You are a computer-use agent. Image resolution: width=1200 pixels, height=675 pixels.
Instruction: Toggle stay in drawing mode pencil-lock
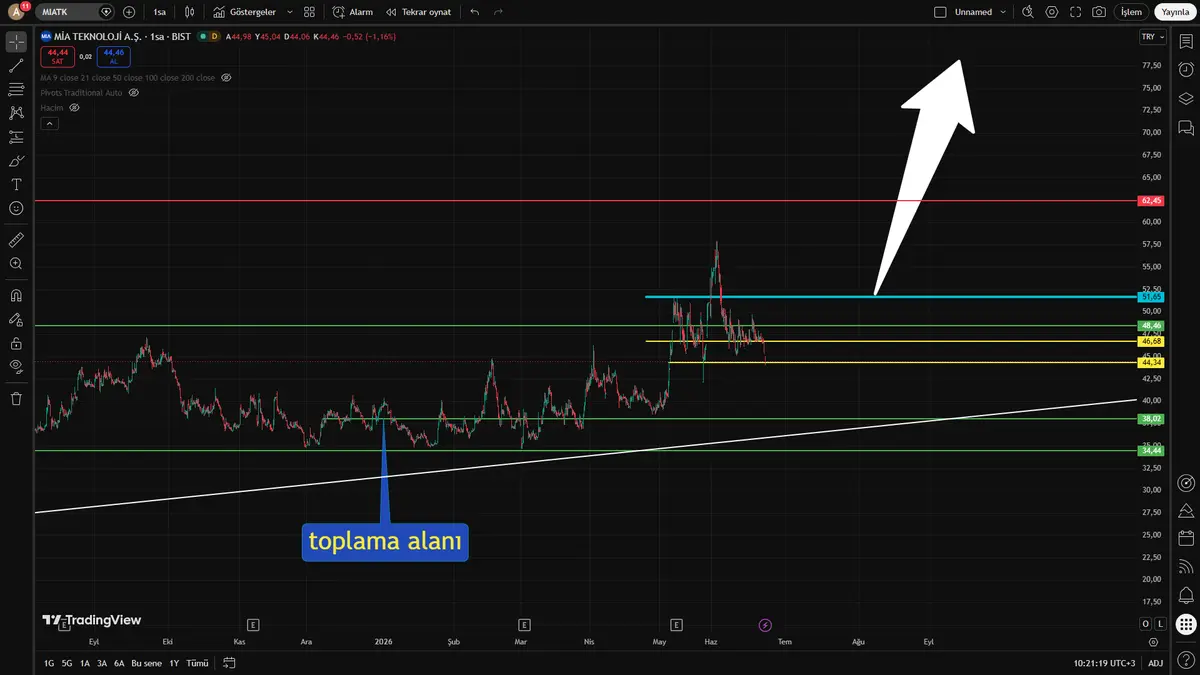tap(16, 320)
